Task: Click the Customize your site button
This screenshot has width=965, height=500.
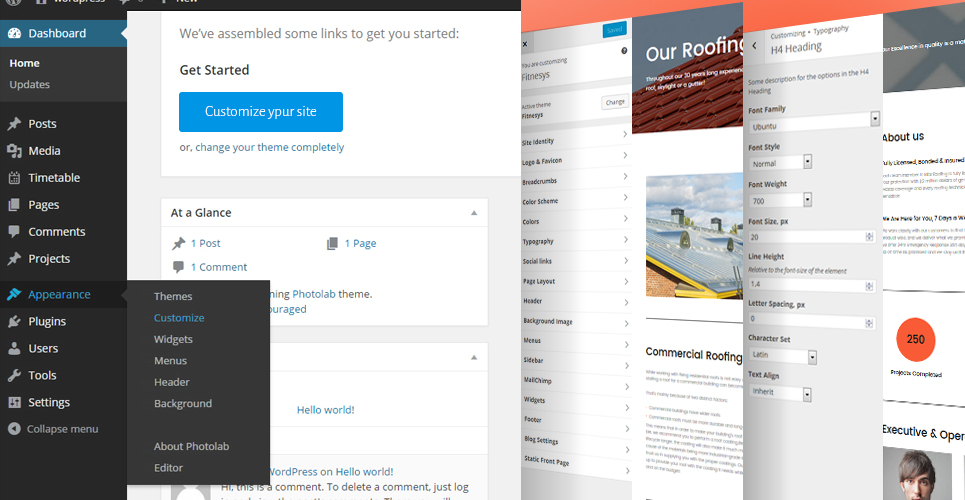Action: (261, 112)
